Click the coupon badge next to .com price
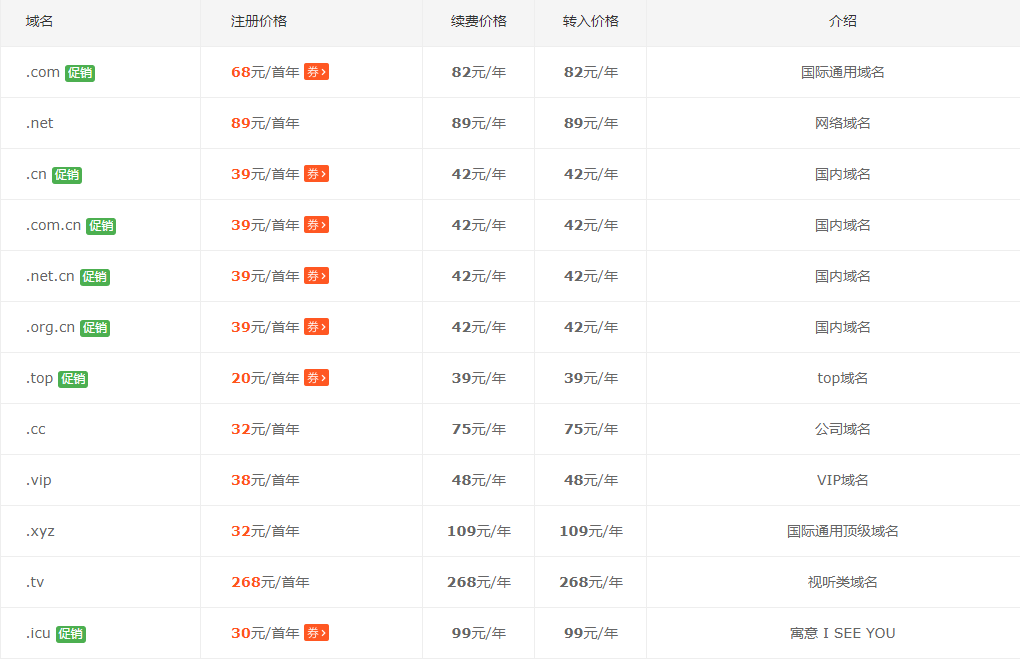 click(x=316, y=72)
